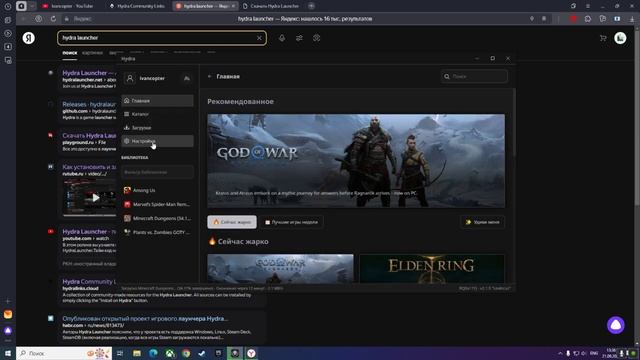Viewport: 640px width, 360px height.
Task: Click the Windows taskbar search box
Action: 64,353
